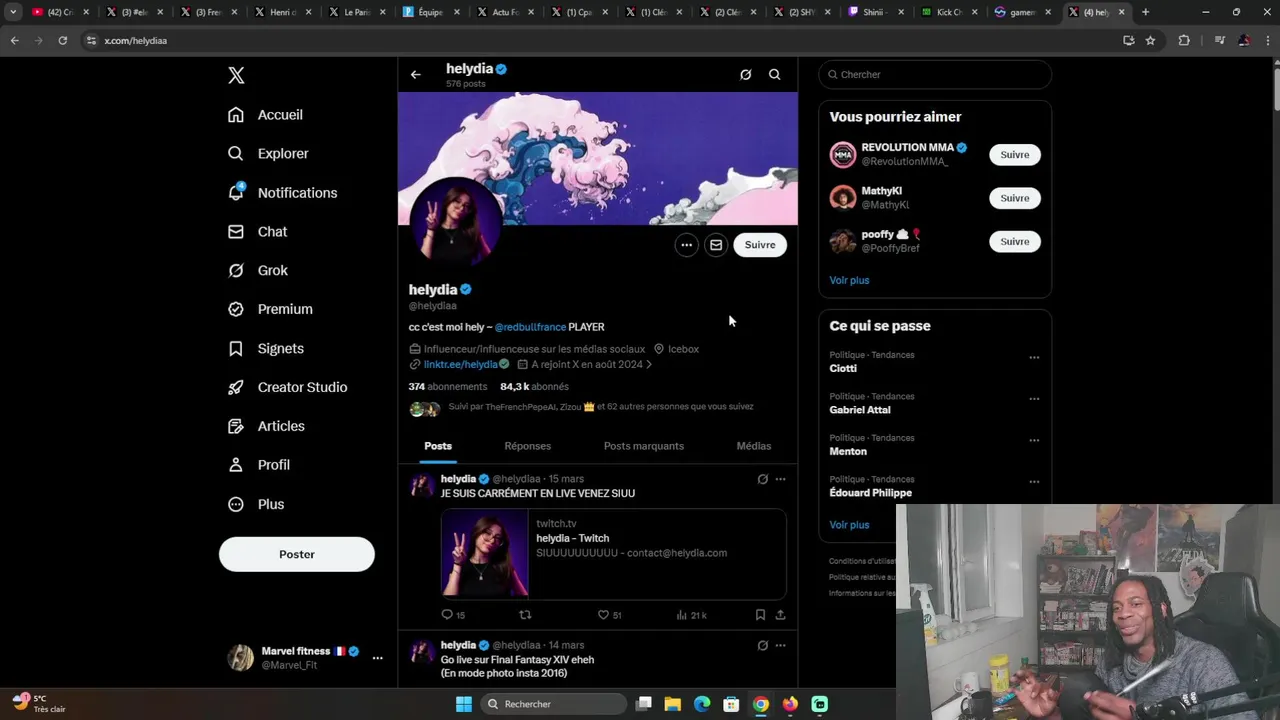Open more options for Édouard Philippe trend
Image resolution: width=1280 pixels, height=720 pixels.
[1034, 482]
